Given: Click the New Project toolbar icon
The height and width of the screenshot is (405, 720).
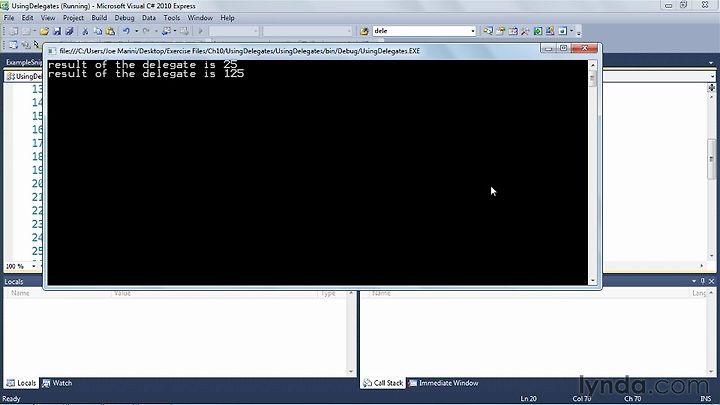Looking at the screenshot, I should coord(14,31).
